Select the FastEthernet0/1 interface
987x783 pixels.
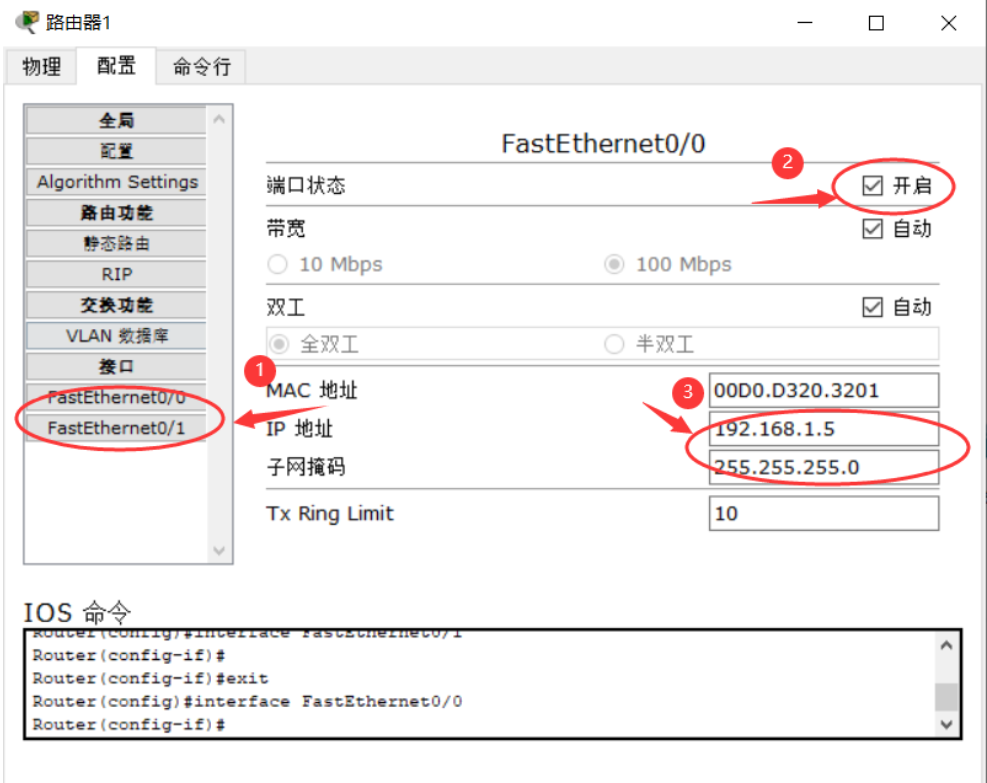coord(116,429)
